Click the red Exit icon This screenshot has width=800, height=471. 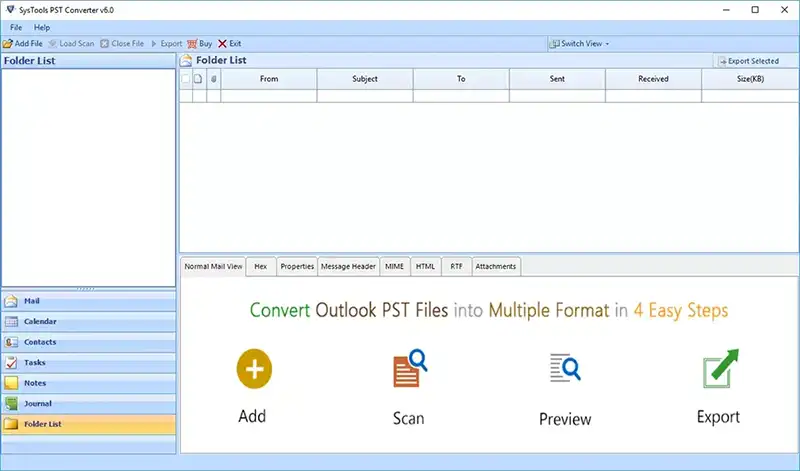coord(222,44)
